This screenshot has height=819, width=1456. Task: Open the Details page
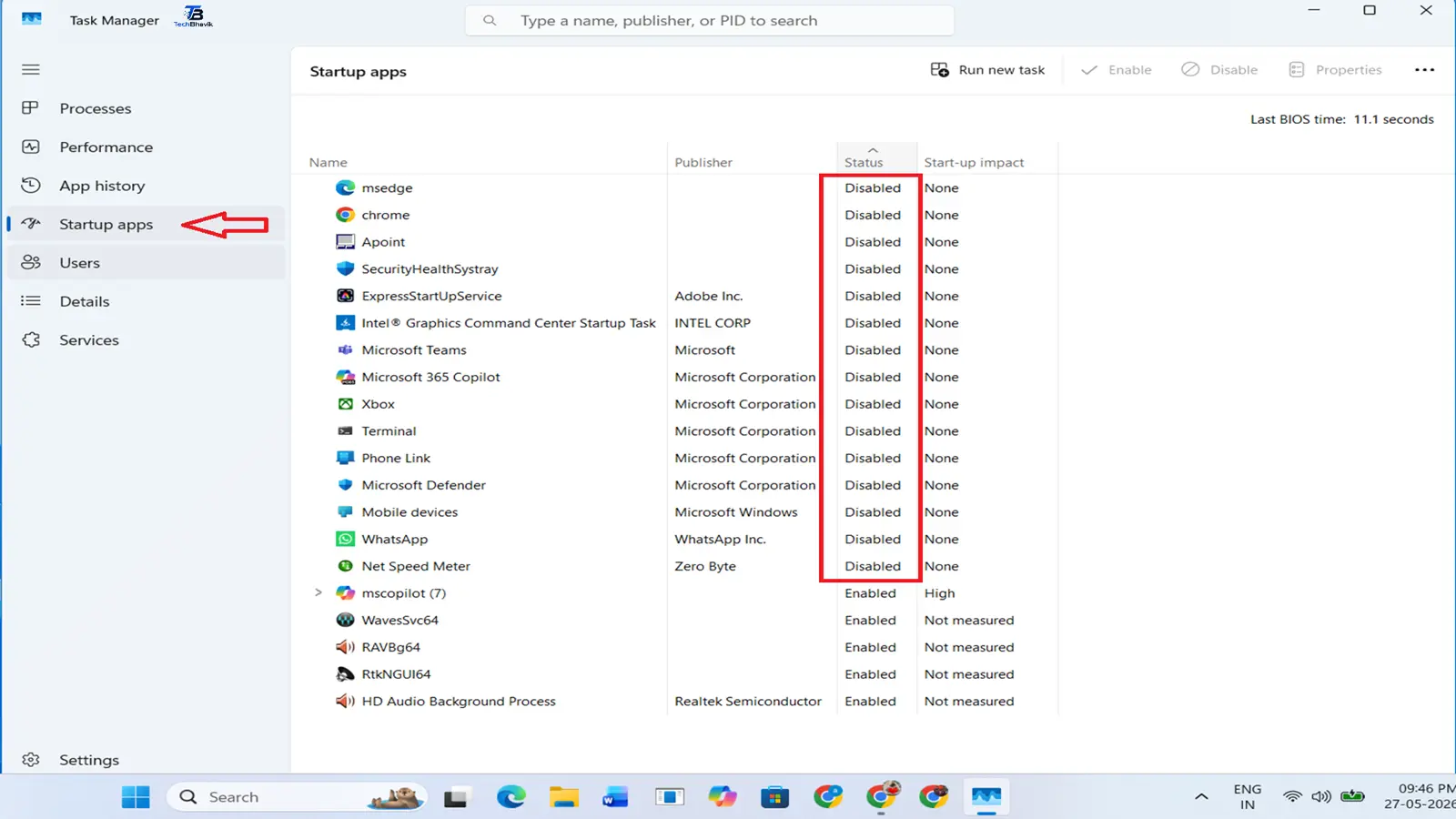click(x=146, y=301)
